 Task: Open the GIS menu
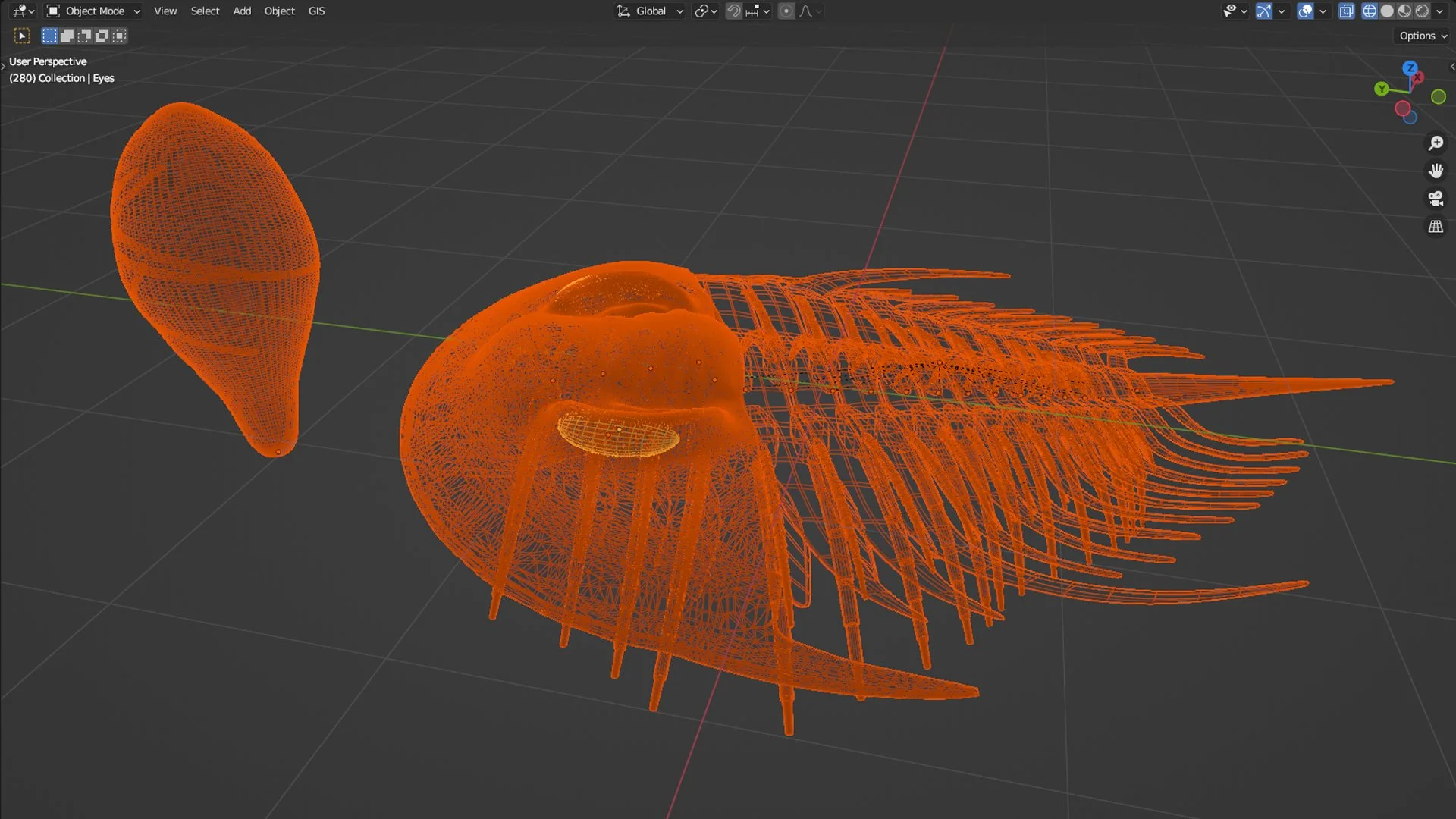316,11
